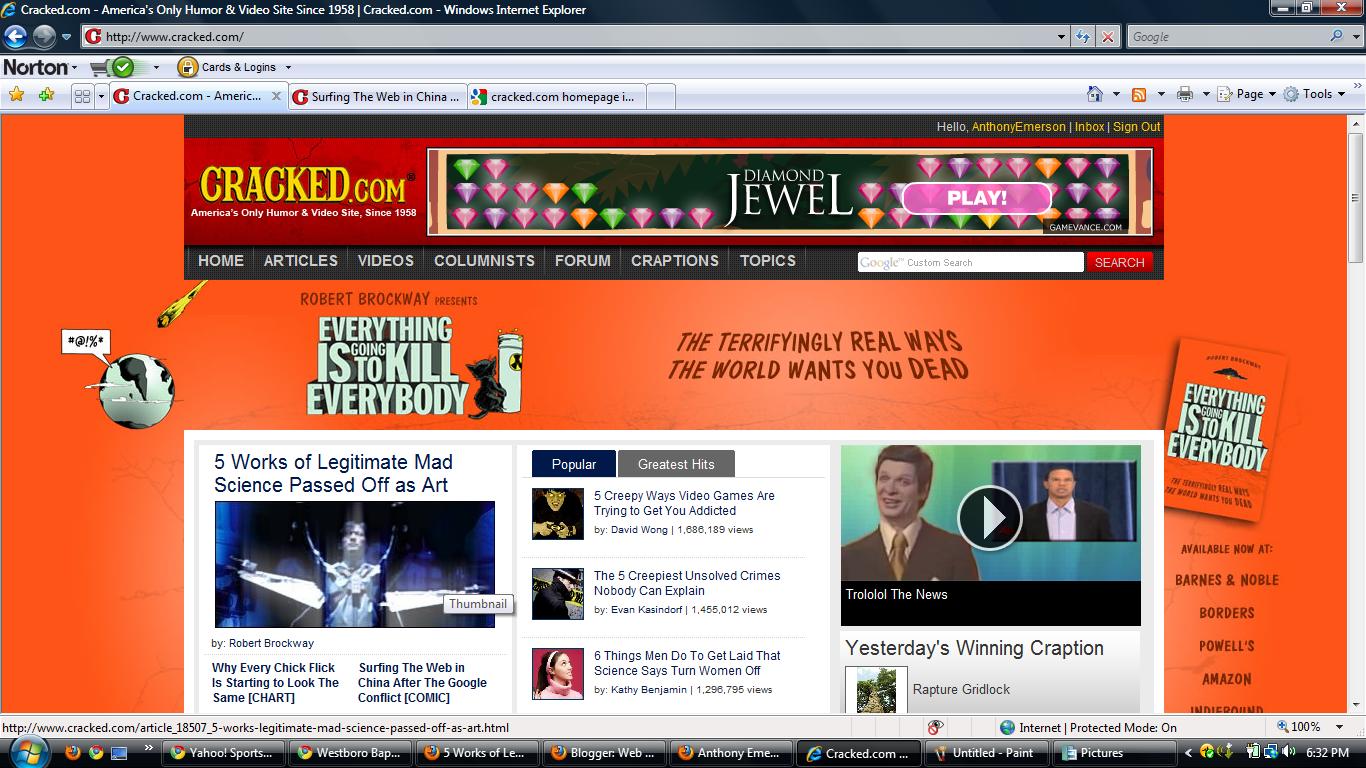Image resolution: width=1366 pixels, height=768 pixels.
Task: Refresh the page with the refresh icon
Action: coord(1083,37)
